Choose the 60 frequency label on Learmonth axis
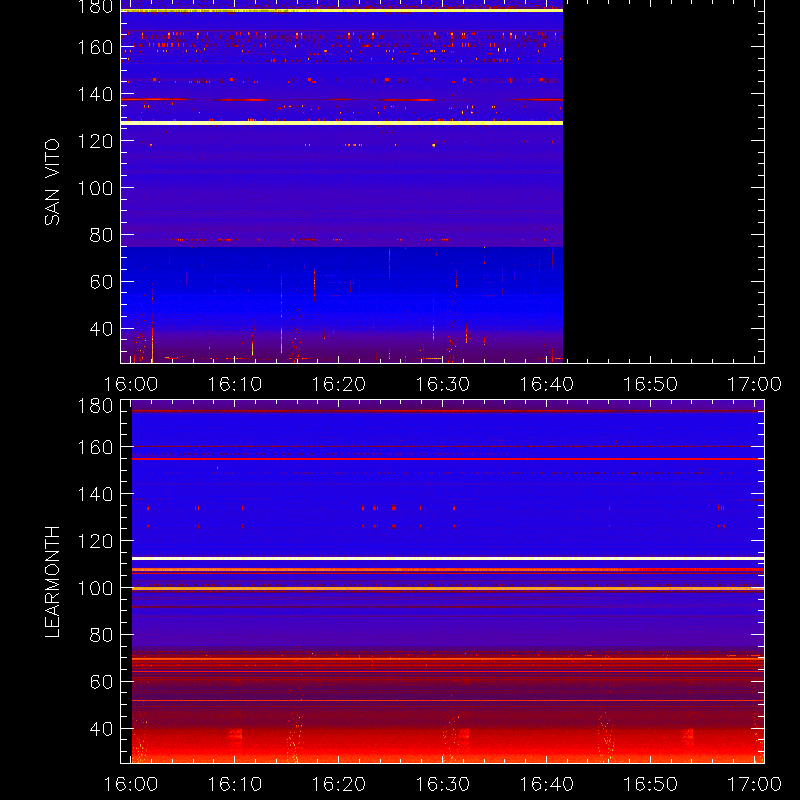Image resolution: width=800 pixels, height=800 pixels. coord(101,682)
